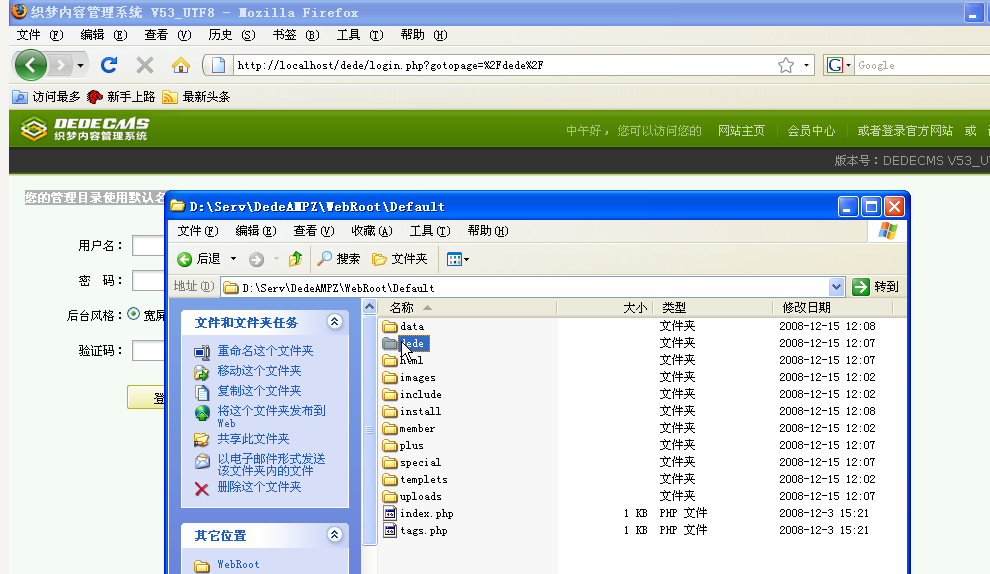Sort by 名称 column header
990x574 pixels.
(467, 308)
